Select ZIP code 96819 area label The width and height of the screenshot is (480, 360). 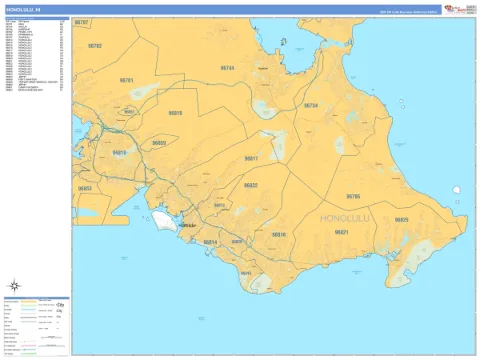coord(175,113)
